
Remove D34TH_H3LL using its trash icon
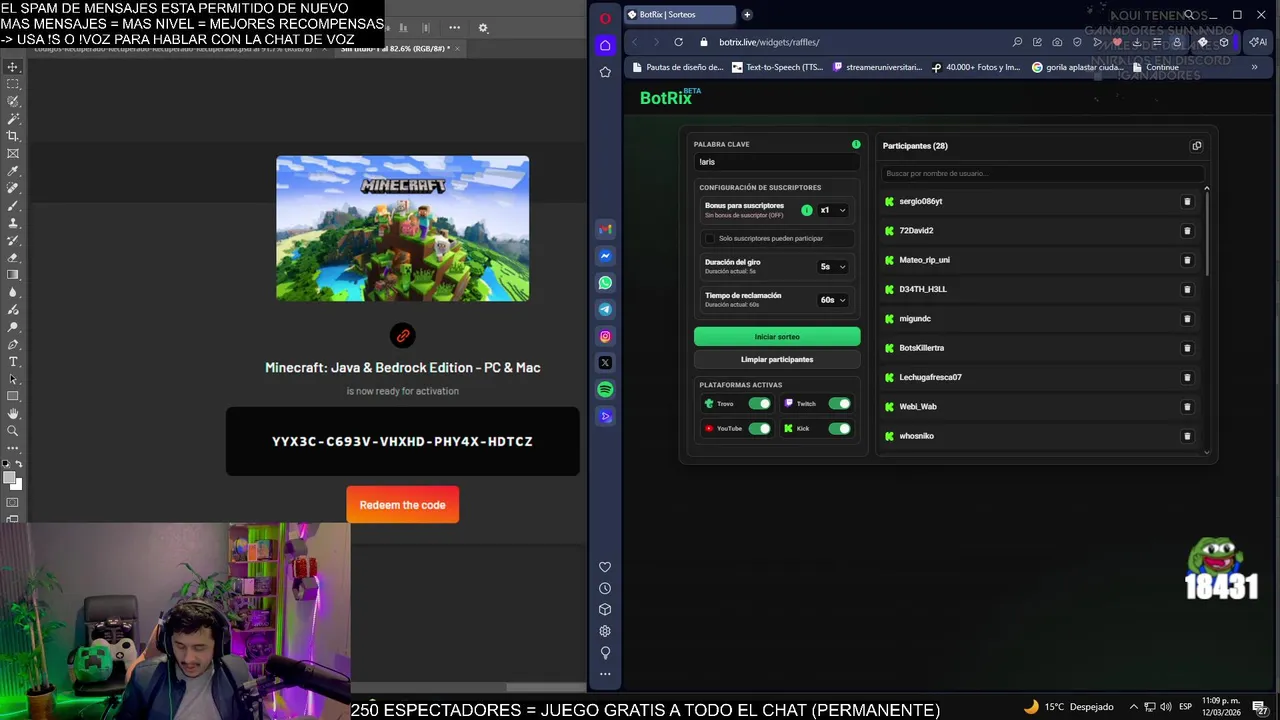(x=1187, y=289)
